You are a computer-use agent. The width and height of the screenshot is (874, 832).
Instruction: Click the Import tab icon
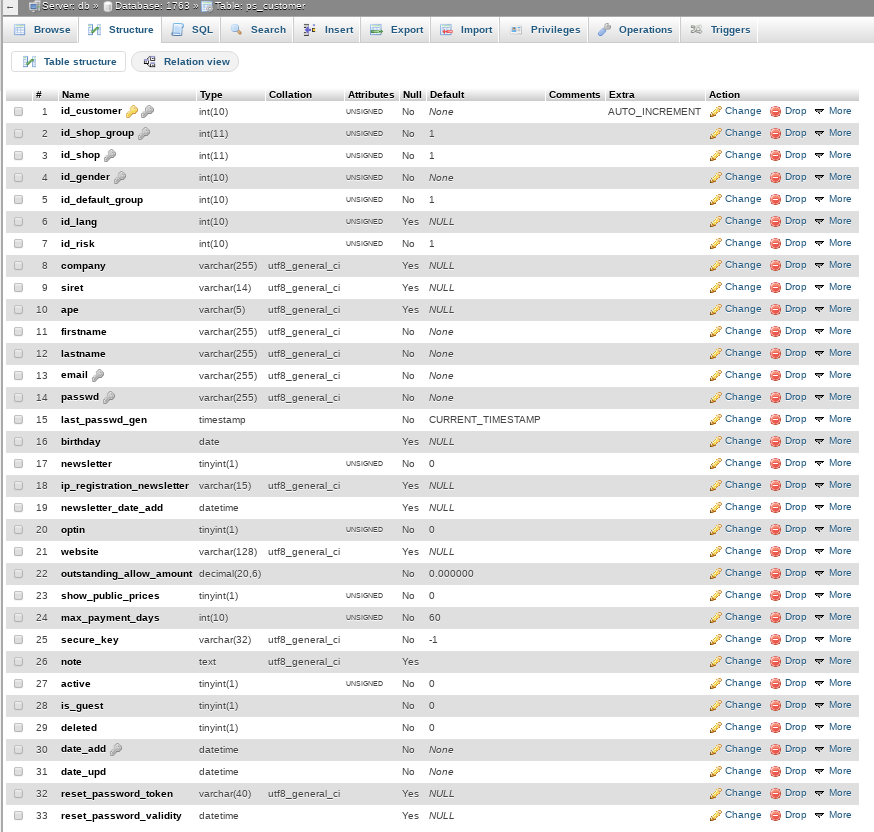pos(446,30)
